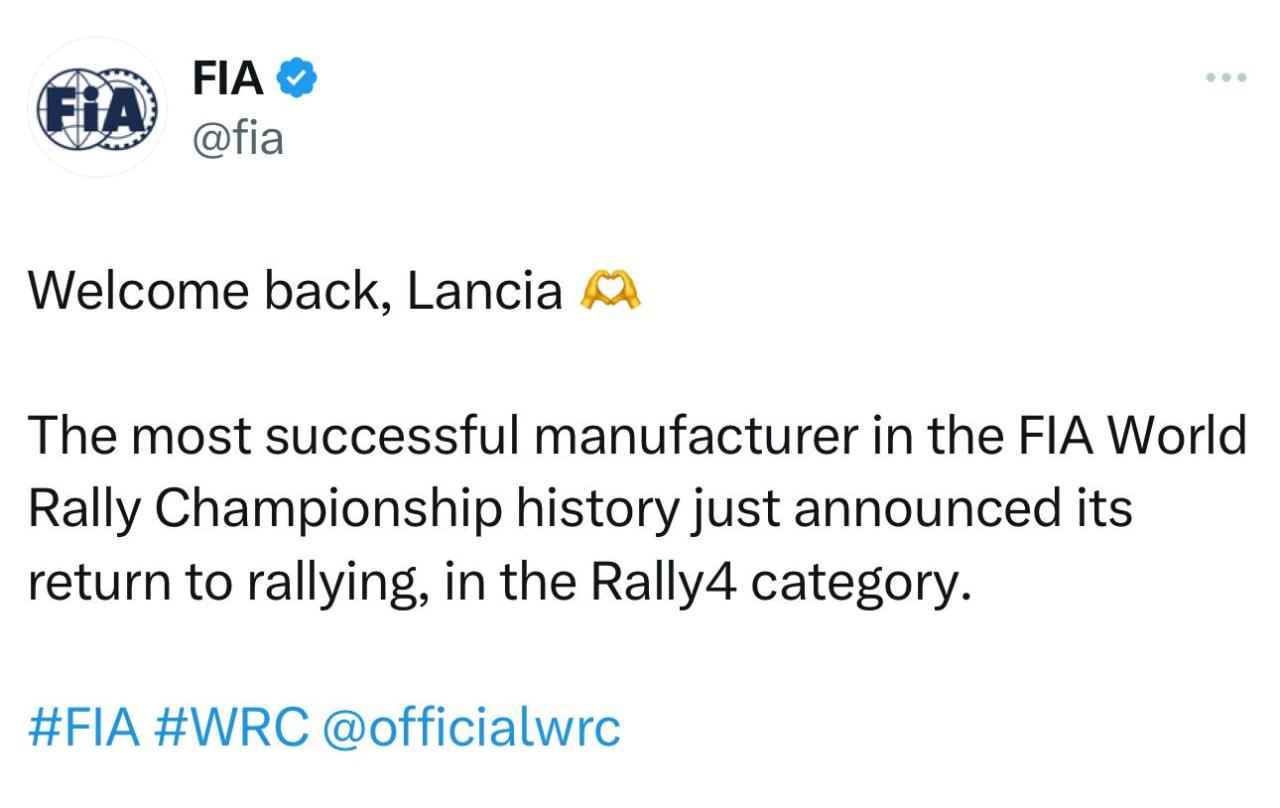Click the "Welcome back, Lancia" text

pyautogui.click(x=295, y=291)
